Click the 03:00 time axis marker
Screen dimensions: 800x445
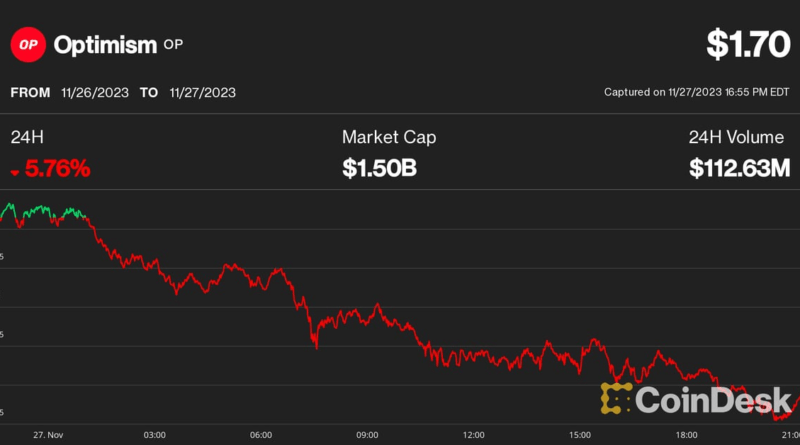tap(154, 435)
